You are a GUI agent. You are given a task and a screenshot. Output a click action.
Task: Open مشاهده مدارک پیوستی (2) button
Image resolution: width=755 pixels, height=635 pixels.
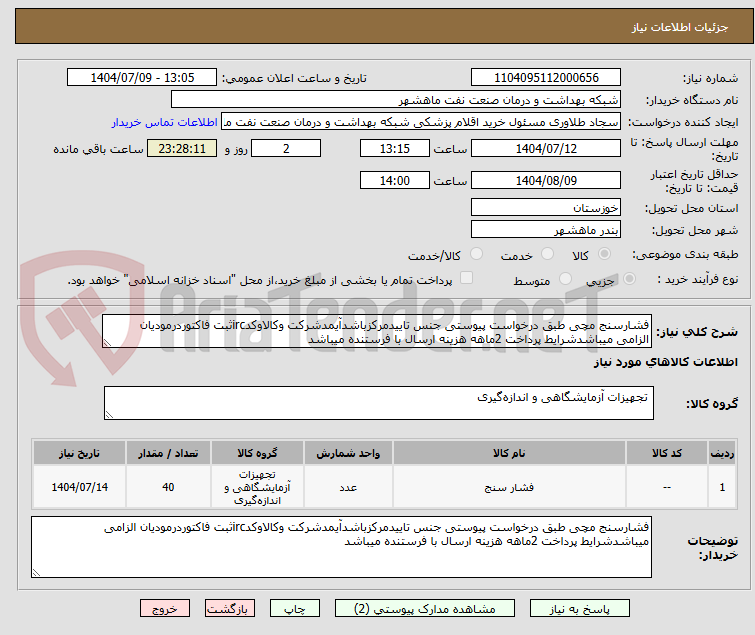pyautogui.click(x=425, y=609)
